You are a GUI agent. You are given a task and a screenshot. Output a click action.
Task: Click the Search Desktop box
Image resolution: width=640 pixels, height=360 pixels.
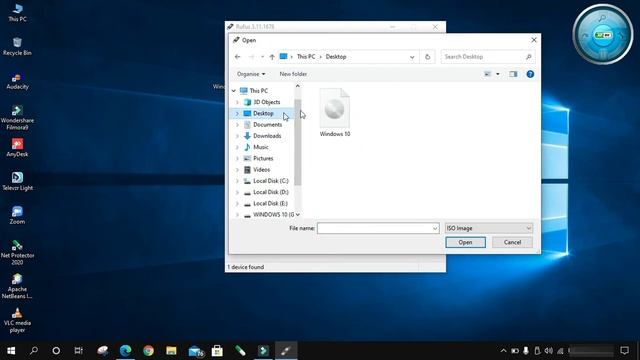[x=488, y=57]
